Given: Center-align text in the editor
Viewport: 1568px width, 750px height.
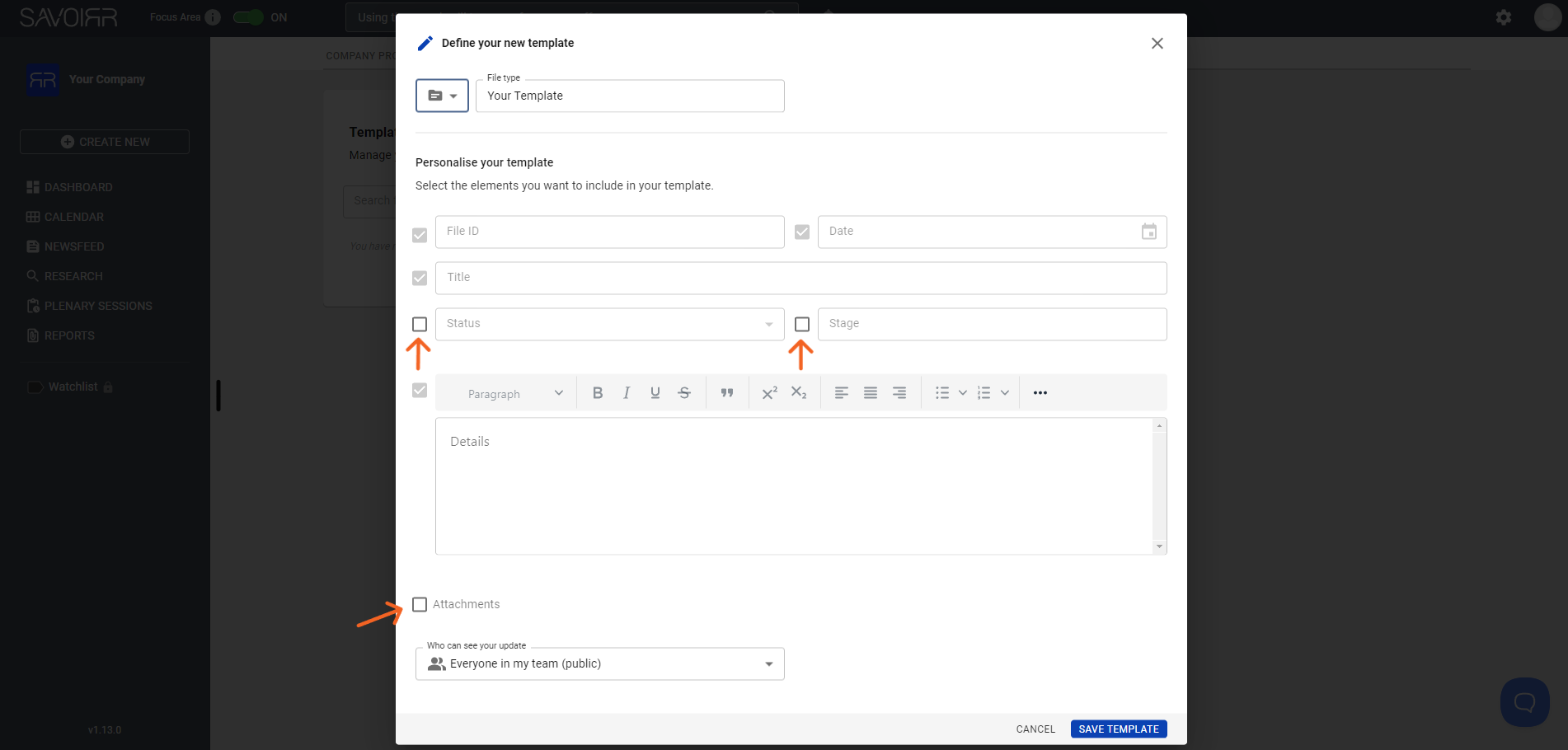Looking at the screenshot, I should click(x=871, y=393).
